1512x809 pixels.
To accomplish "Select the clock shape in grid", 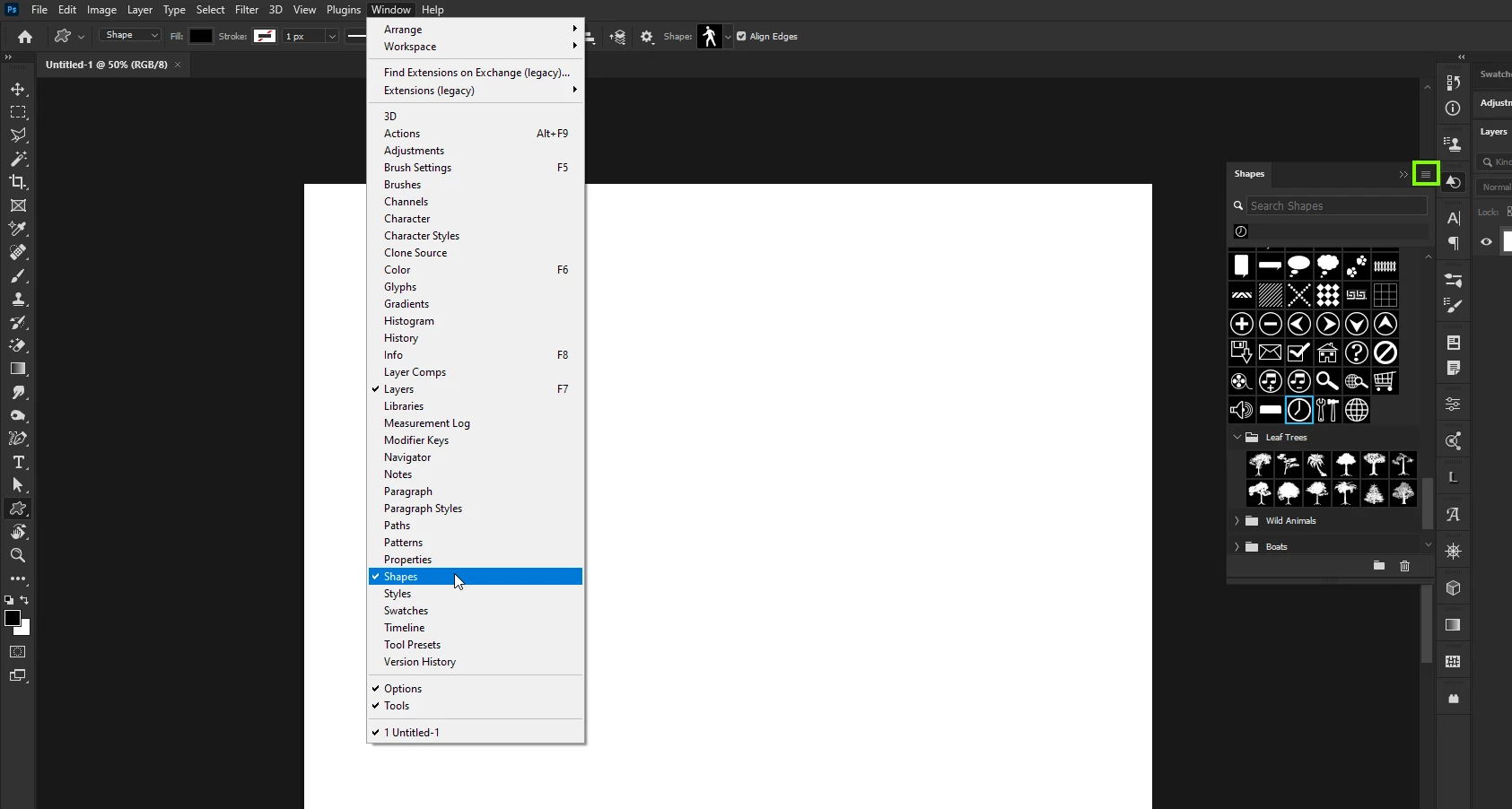I will pos(1299,410).
